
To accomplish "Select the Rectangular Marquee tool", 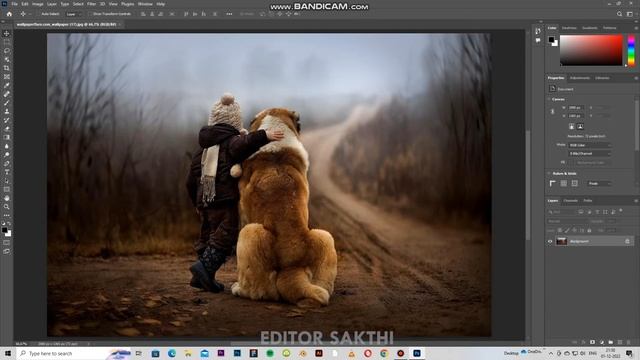I will pyautogui.click(x=7, y=42).
